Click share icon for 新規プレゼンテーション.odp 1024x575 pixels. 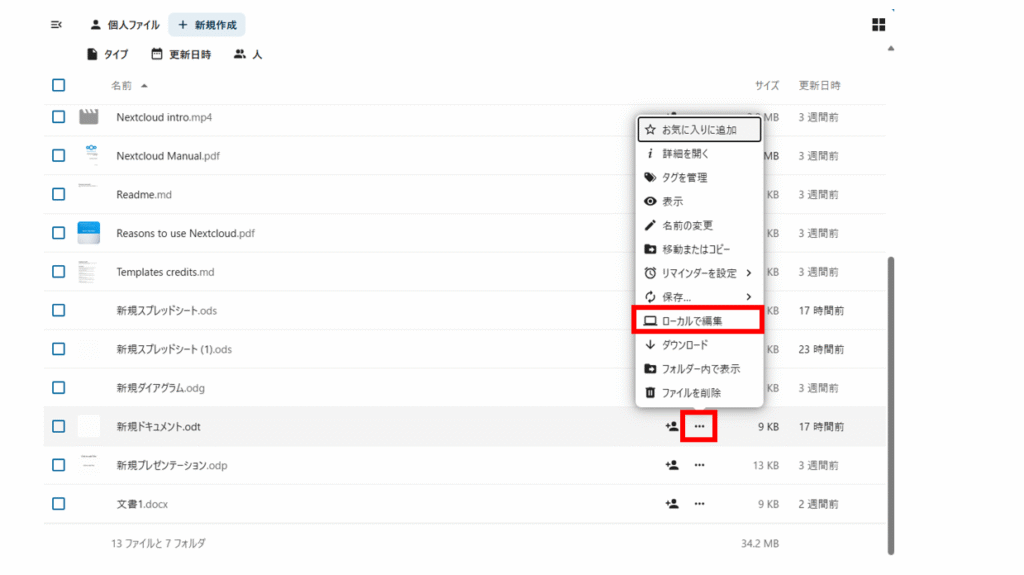(x=672, y=465)
